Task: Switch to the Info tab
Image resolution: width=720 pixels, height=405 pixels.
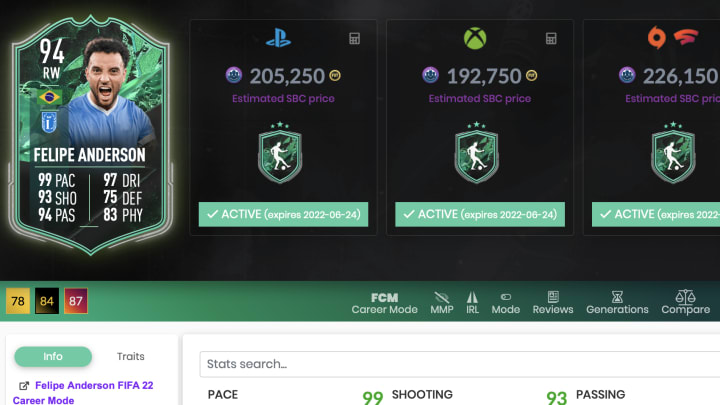Action: 53,356
